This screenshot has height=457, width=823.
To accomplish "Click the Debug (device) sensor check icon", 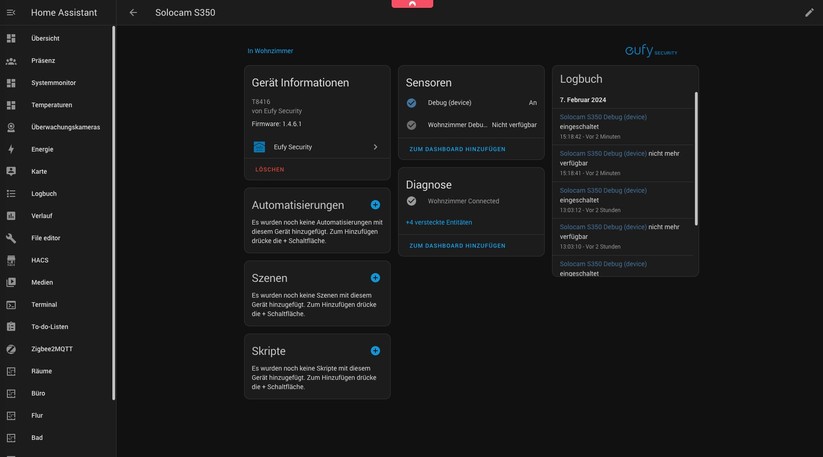I will click(411, 103).
